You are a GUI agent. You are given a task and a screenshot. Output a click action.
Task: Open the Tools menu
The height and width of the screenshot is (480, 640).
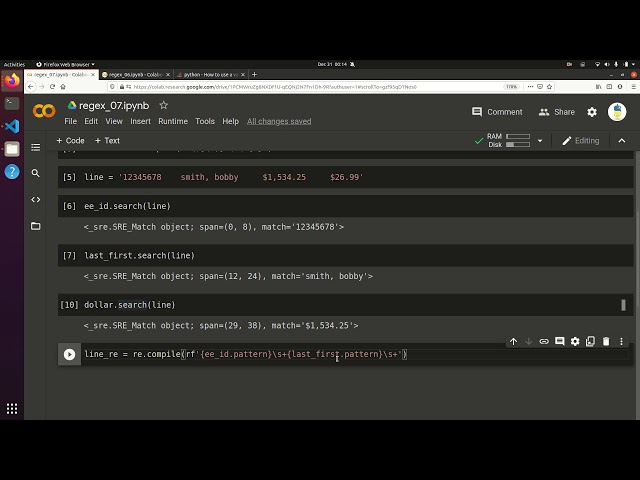tap(205, 121)
